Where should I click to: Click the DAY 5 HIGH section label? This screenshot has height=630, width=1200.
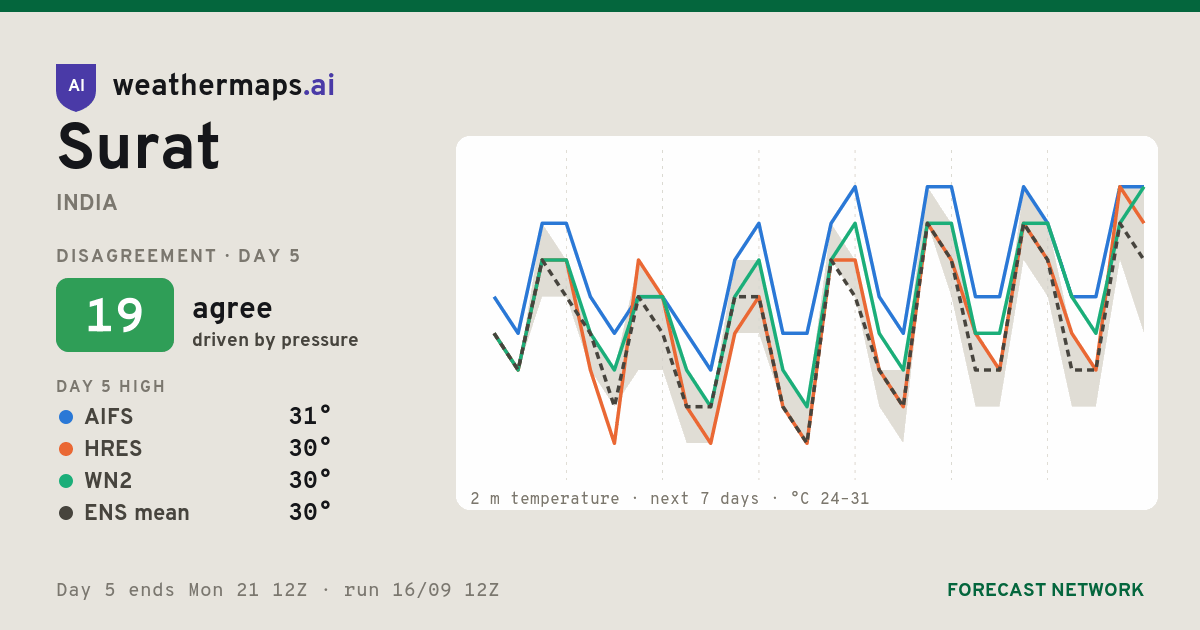[111, 387]
